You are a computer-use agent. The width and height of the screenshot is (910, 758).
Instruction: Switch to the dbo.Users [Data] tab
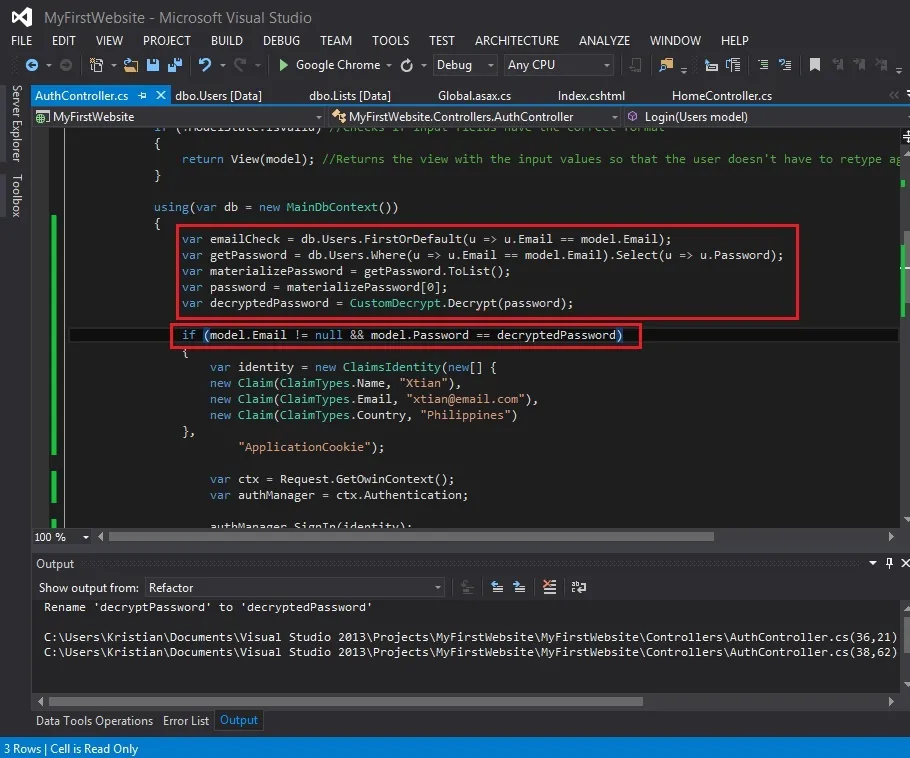[x=218, y=96]
